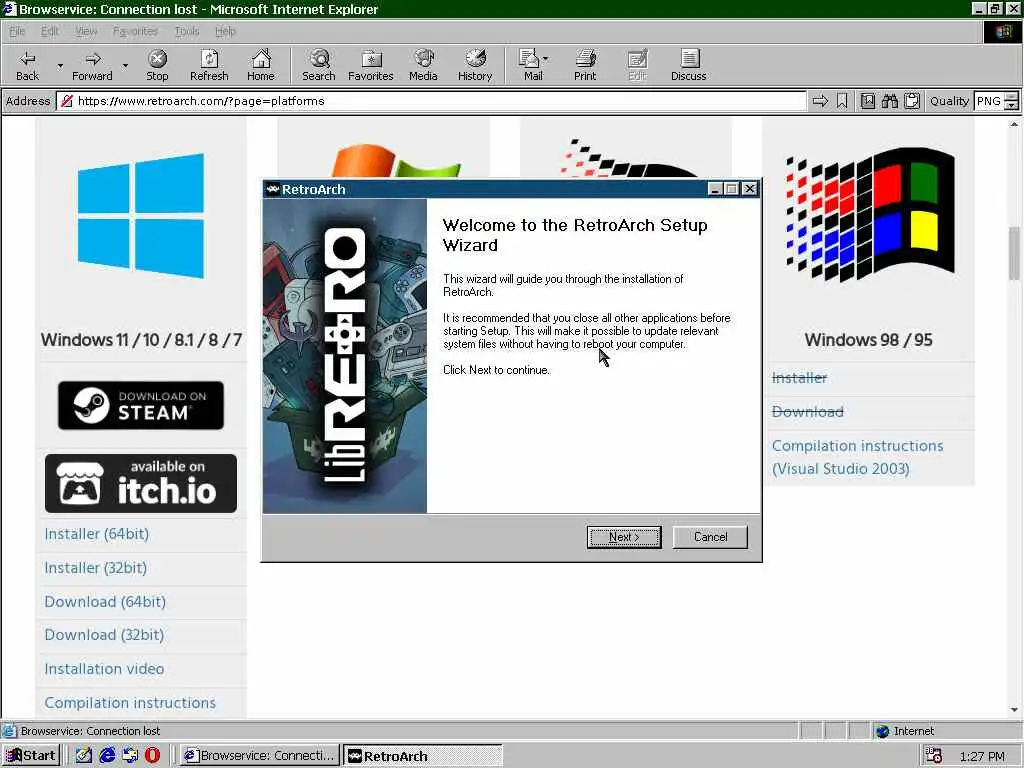Open the Installer (32bit) link
The image size is (1024, 768).
(95, 568)
